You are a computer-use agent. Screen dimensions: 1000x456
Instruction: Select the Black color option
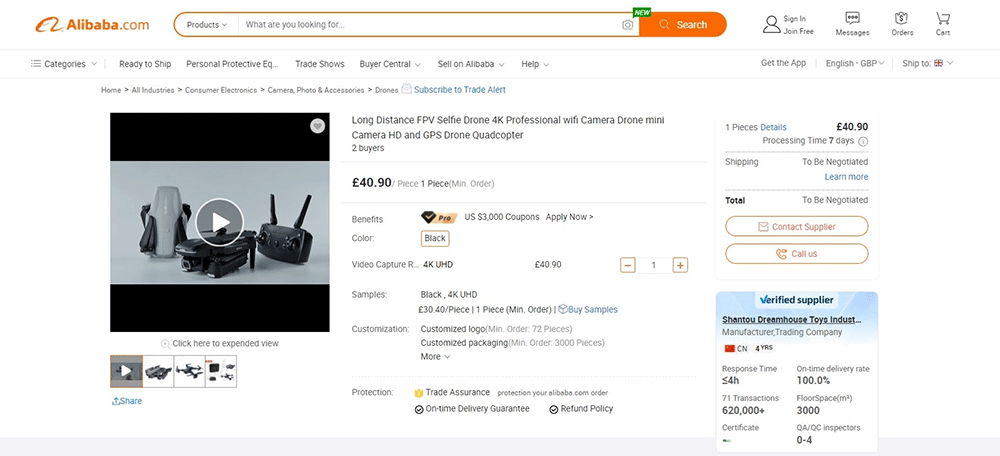coord(435,239)
